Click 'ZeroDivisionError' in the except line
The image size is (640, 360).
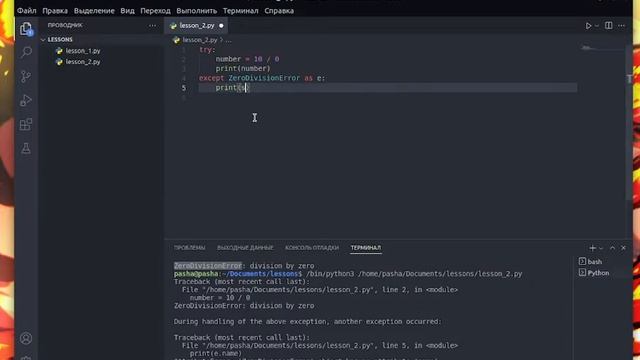click(264, 78)
